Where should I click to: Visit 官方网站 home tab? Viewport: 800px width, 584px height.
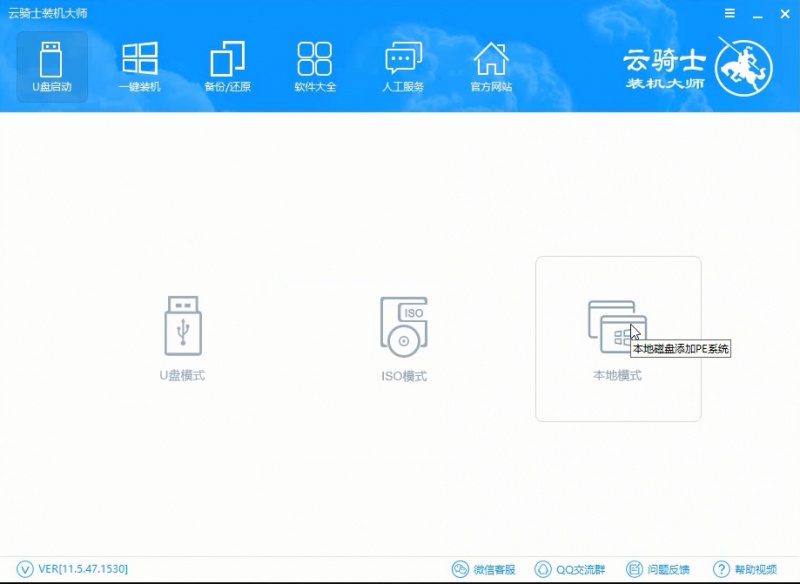pos(491,67)
